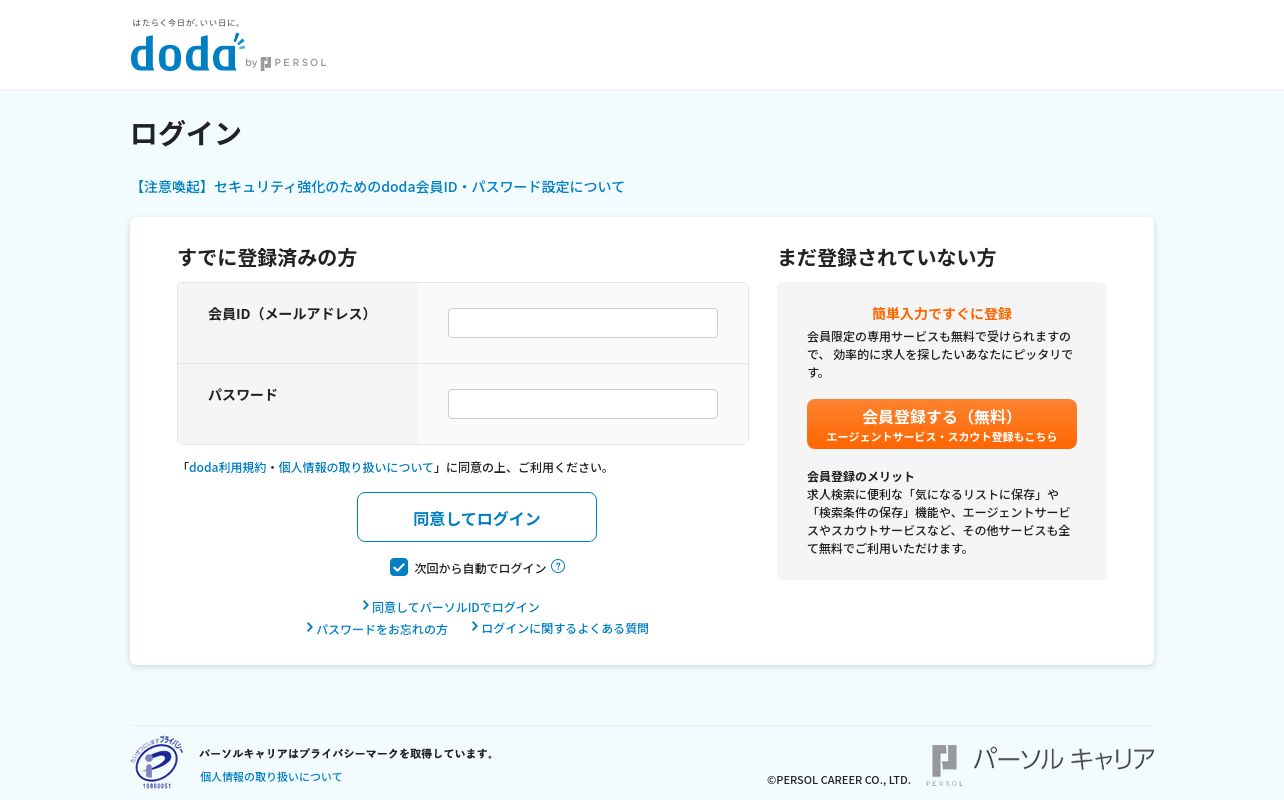Open the 【注意喚起】 security notice link

click(377, 186)
